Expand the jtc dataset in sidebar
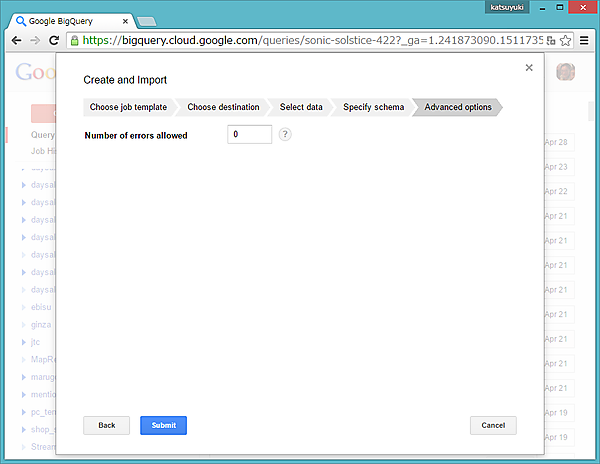Viewport: 600px width, 464px height. 23,342
